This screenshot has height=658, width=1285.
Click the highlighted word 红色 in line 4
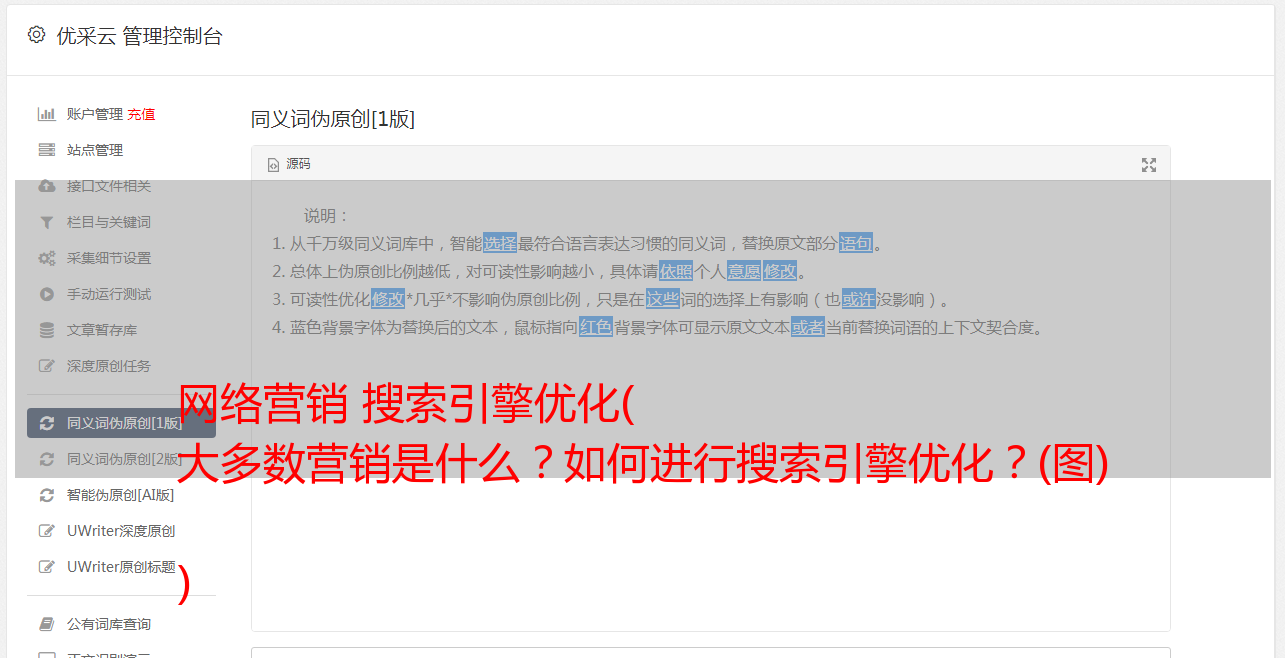tap(596, 327)
